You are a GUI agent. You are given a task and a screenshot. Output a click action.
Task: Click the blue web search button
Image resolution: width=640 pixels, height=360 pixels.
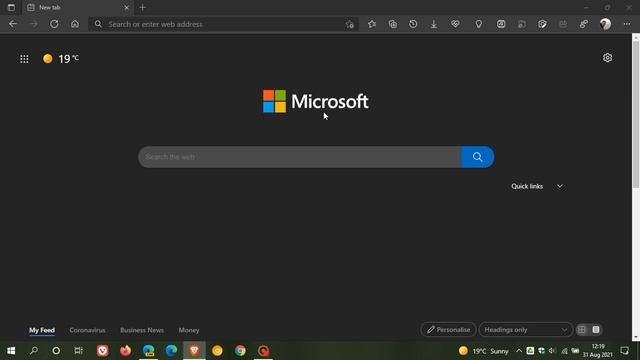tap(478, 157)
